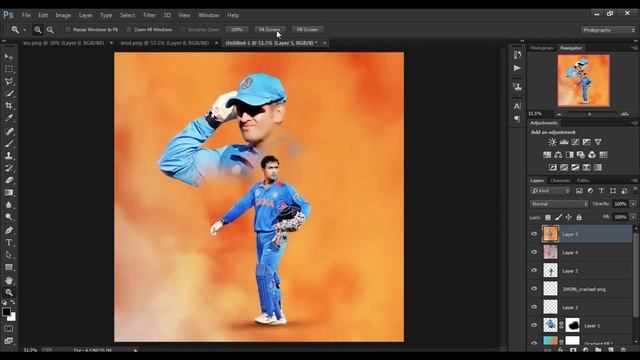This screenshot has height=360, width=640.
Task: Open the Actions panel play icon
Action: pyautogui.click(x=517, y=68)
